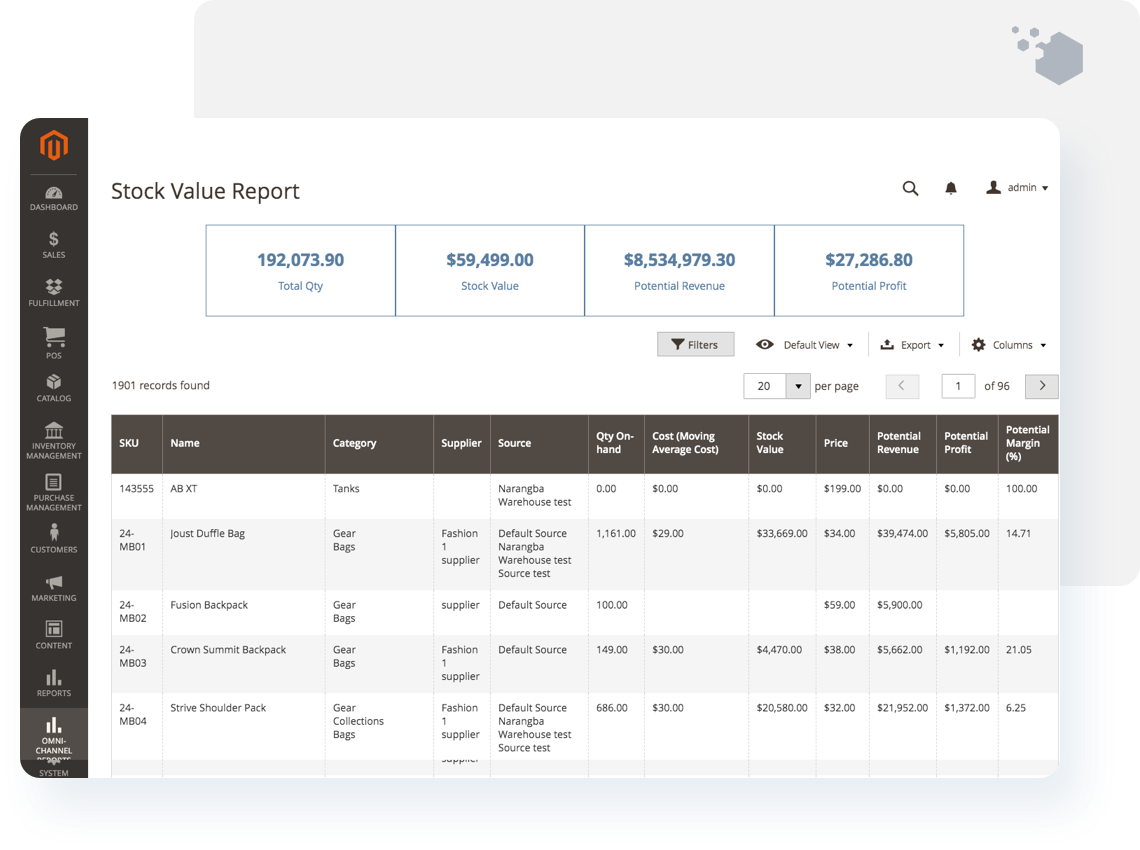Select the Crown Summit Backpack name
1140x850 pixels.
pyautogui.click(x=228, y=650)
